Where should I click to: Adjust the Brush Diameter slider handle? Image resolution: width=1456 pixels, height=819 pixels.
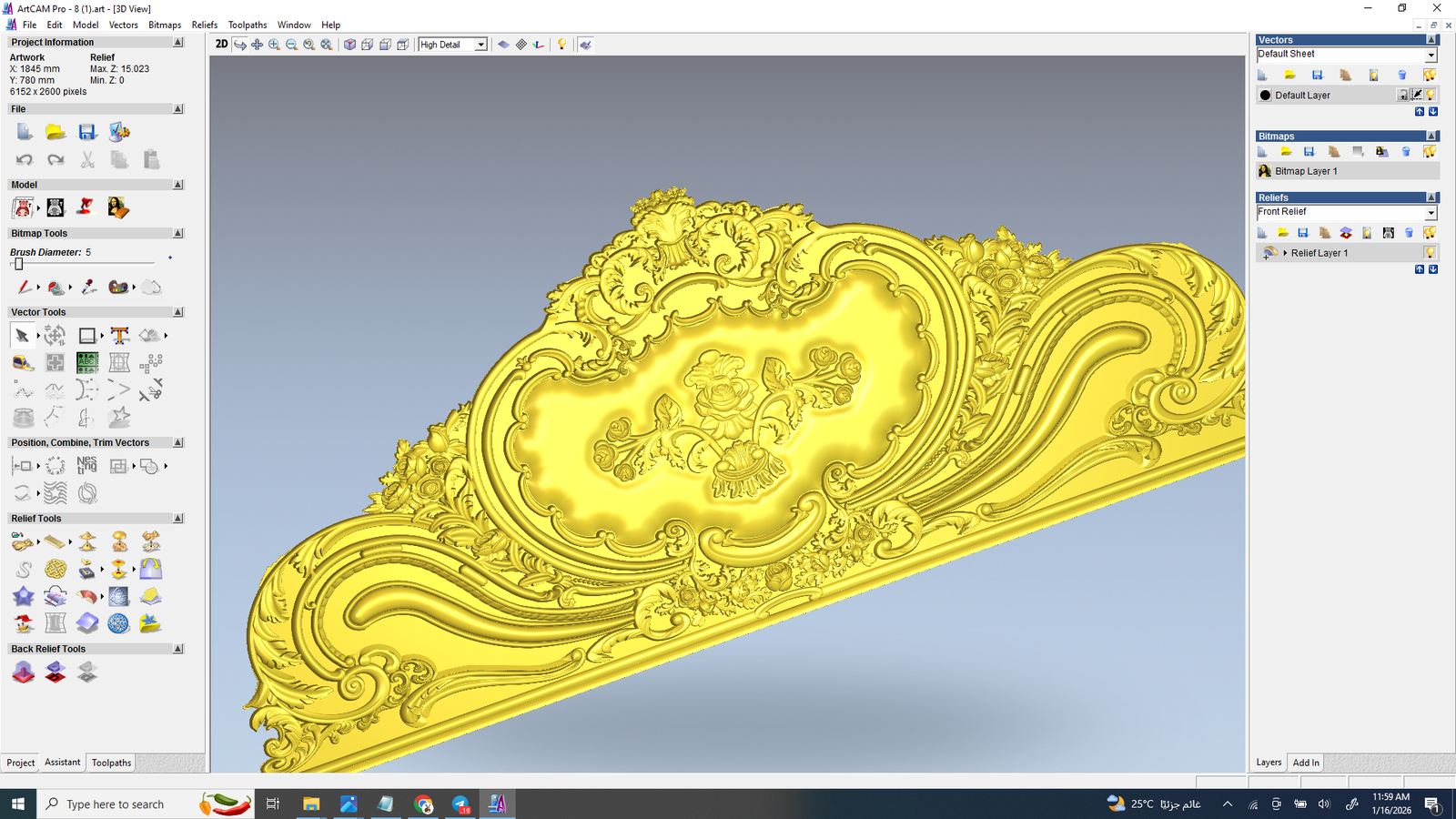pos(18,264)
